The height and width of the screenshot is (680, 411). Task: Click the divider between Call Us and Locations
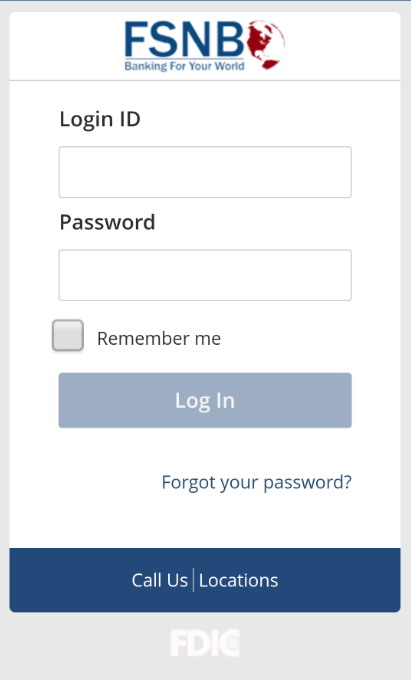(x=193, y=580)
